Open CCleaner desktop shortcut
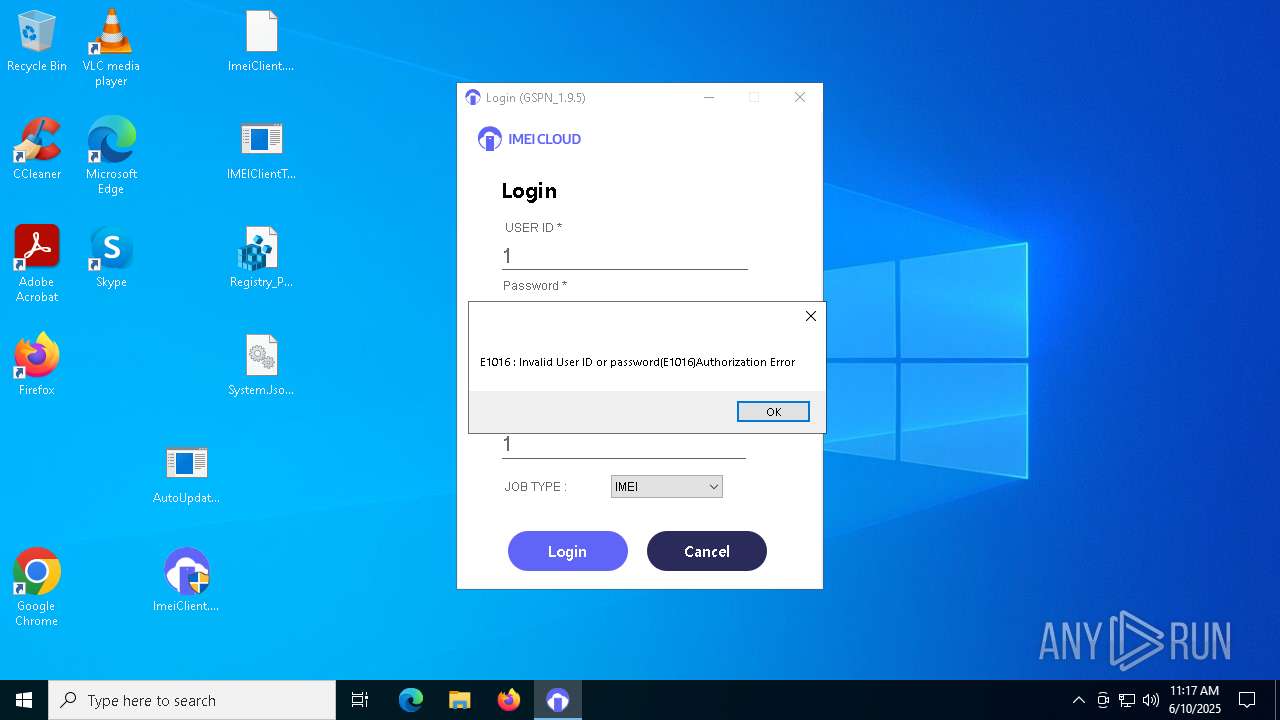Viewport: 1280px width, 720px height. click(37, 150)
